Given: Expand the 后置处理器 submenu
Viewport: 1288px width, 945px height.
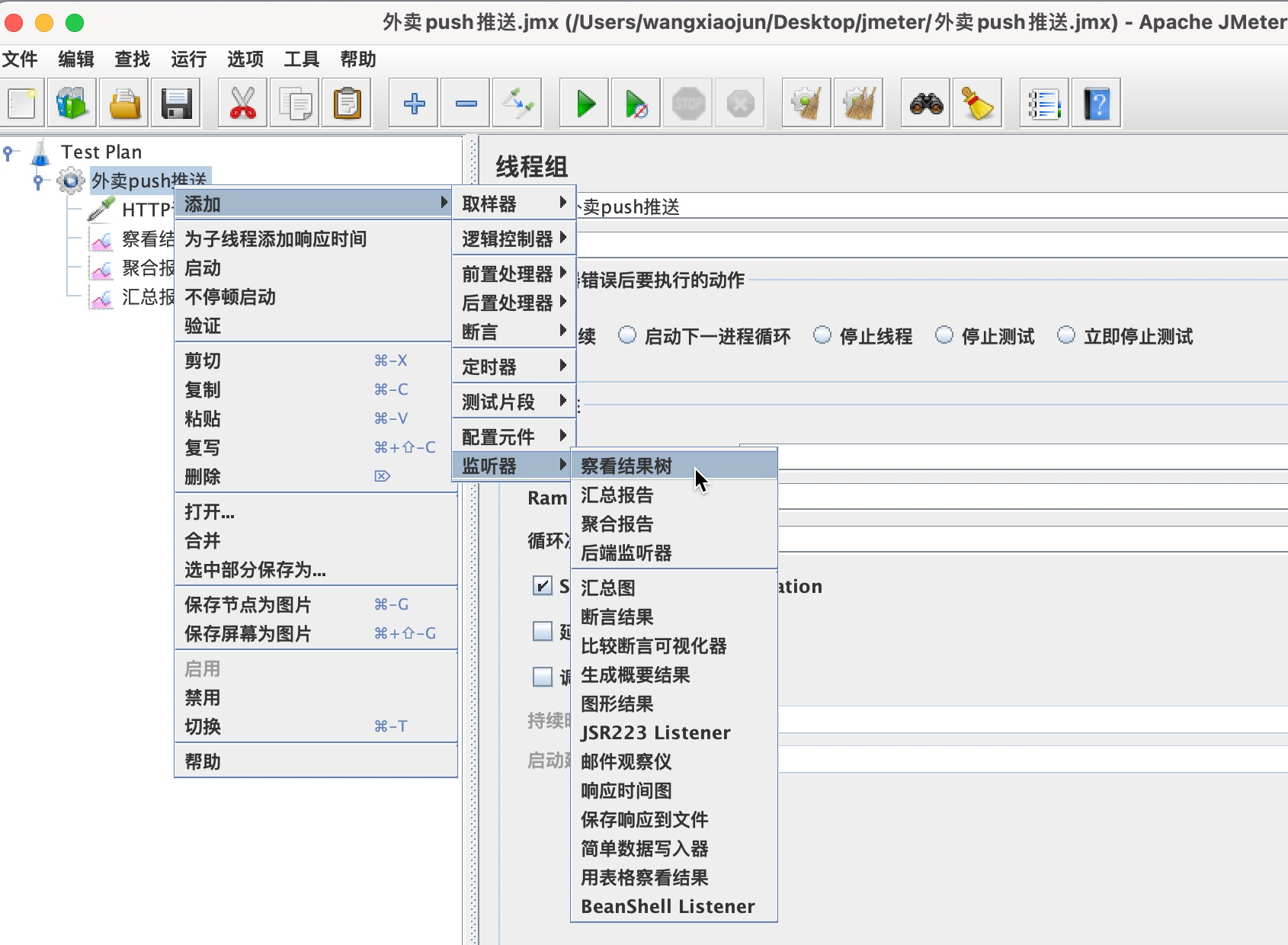Looking at the screenshot, I should (514, 303).
